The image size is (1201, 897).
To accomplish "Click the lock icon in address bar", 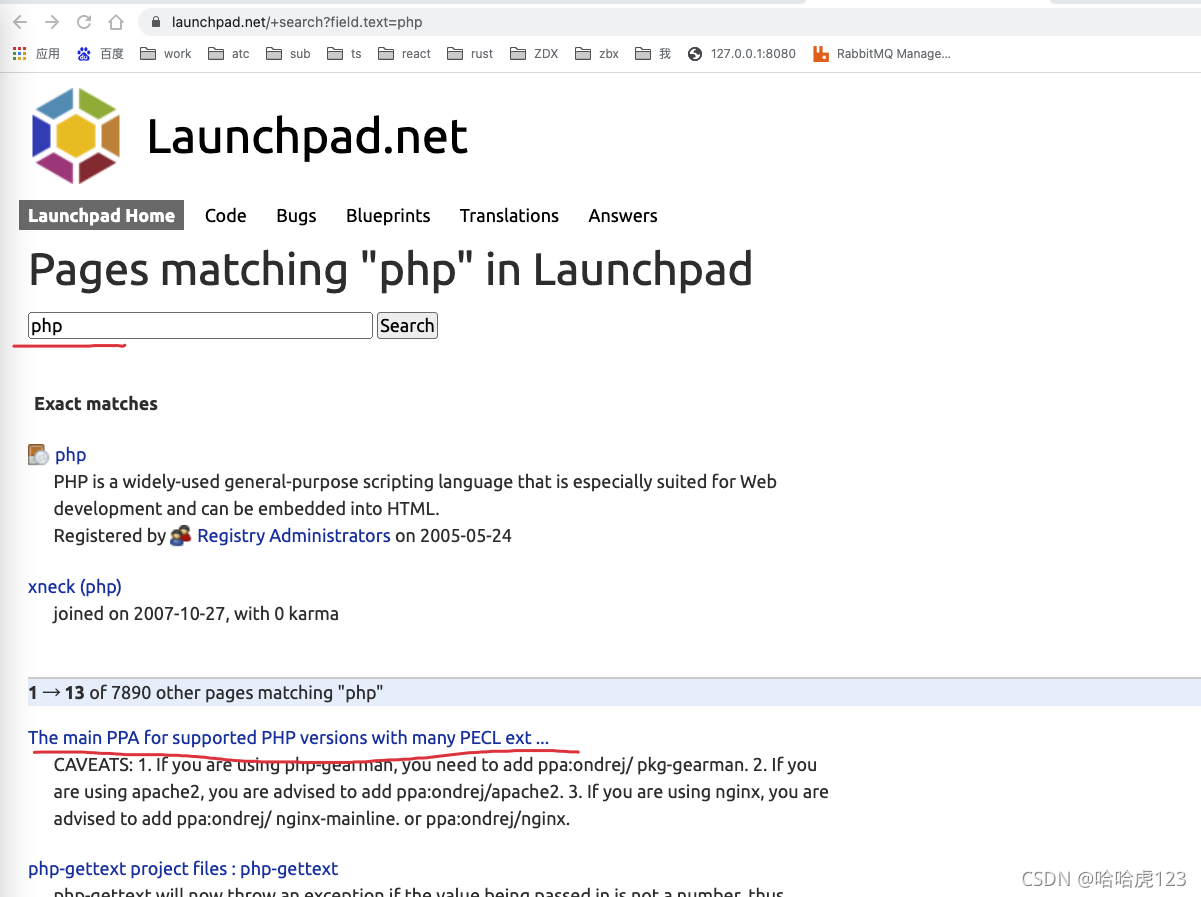I will point(155,22).
